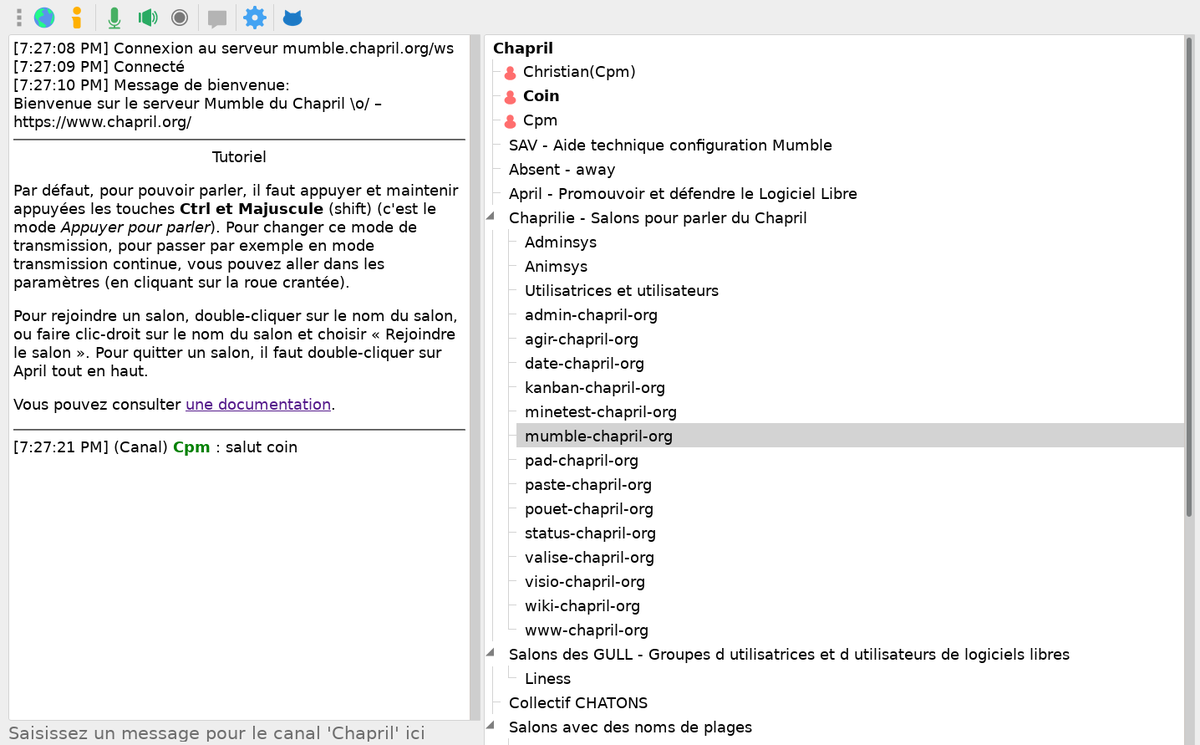
Task: Select the highlighted mumble-chapril-org channel
Action: [850, 436]
